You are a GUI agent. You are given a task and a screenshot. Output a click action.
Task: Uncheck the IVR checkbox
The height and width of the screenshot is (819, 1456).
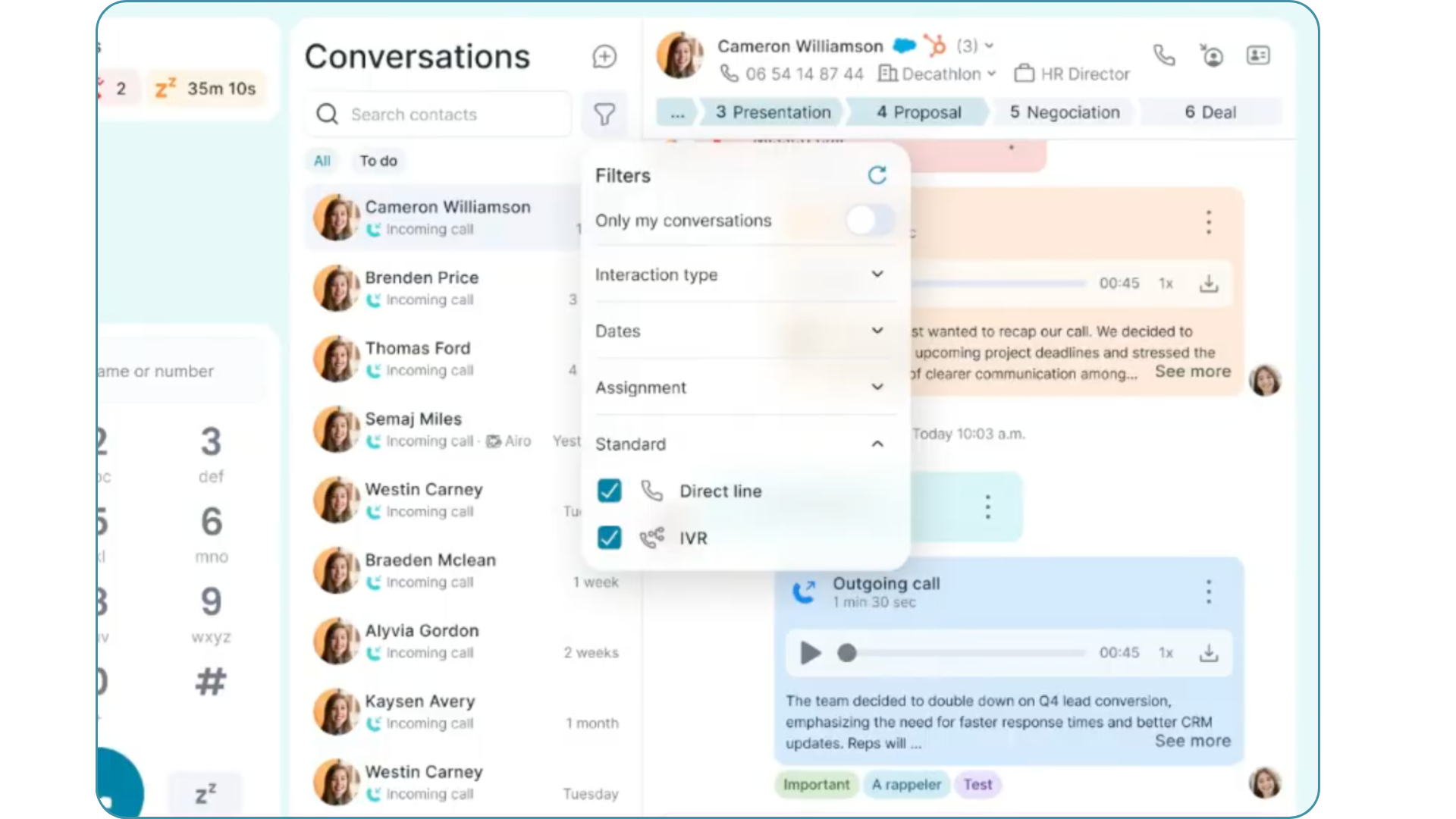[609, 538]
